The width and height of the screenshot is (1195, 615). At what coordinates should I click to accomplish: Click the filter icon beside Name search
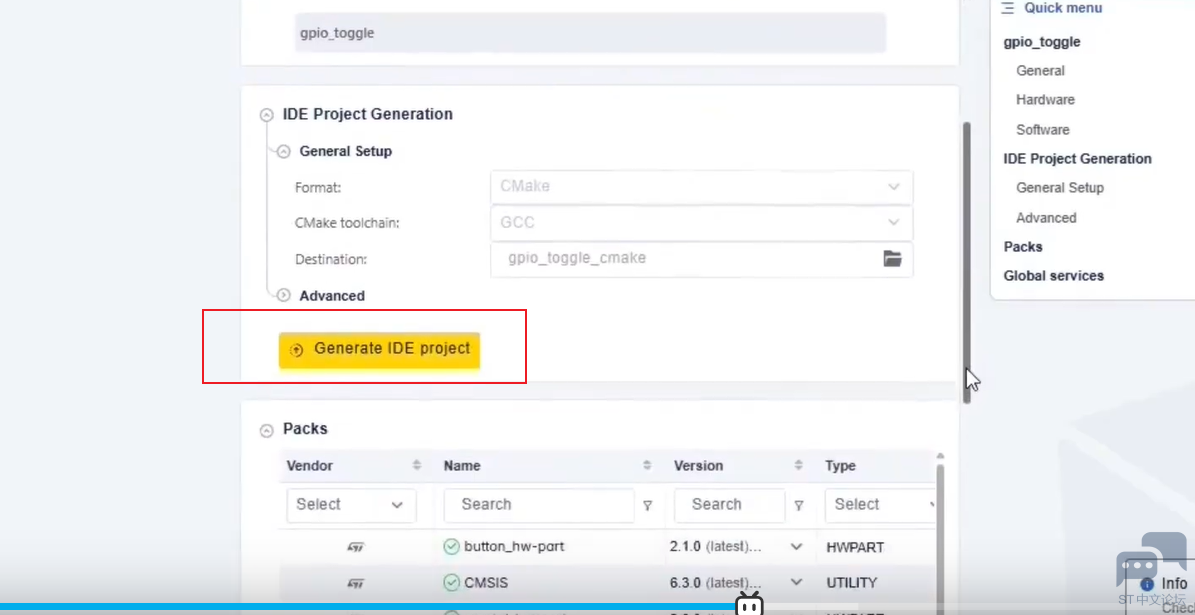[x=648, y=504]
